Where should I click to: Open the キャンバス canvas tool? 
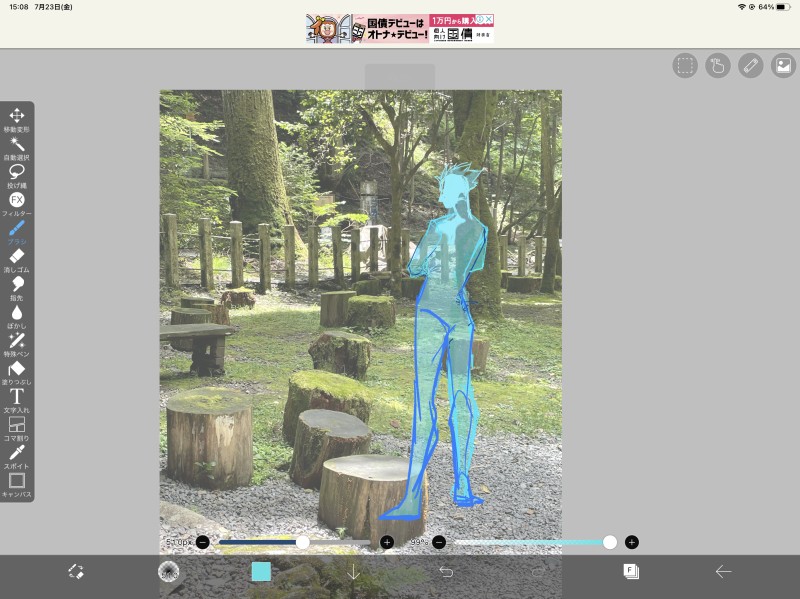pyautogui.click(x=17, y=485)
